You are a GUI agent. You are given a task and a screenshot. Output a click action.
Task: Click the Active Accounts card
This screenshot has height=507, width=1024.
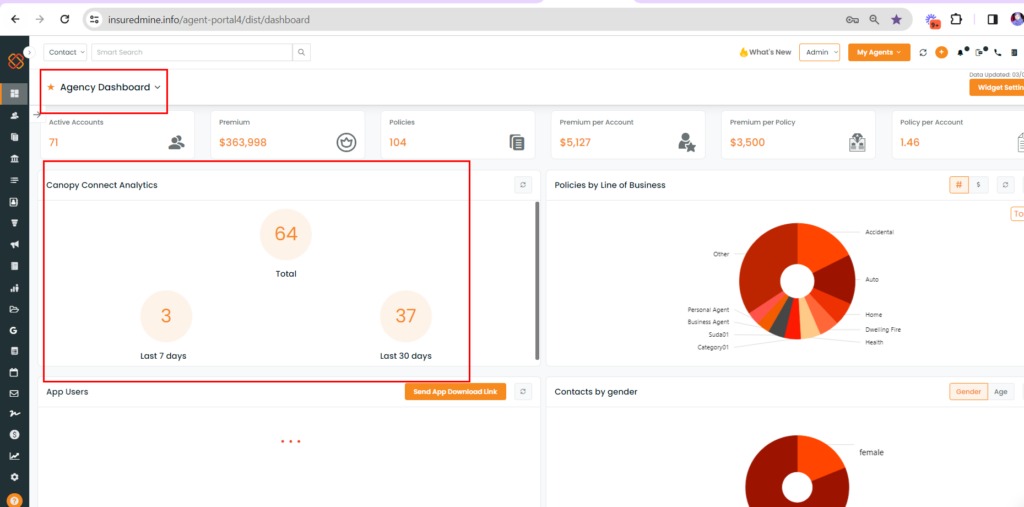pos(118,135)
